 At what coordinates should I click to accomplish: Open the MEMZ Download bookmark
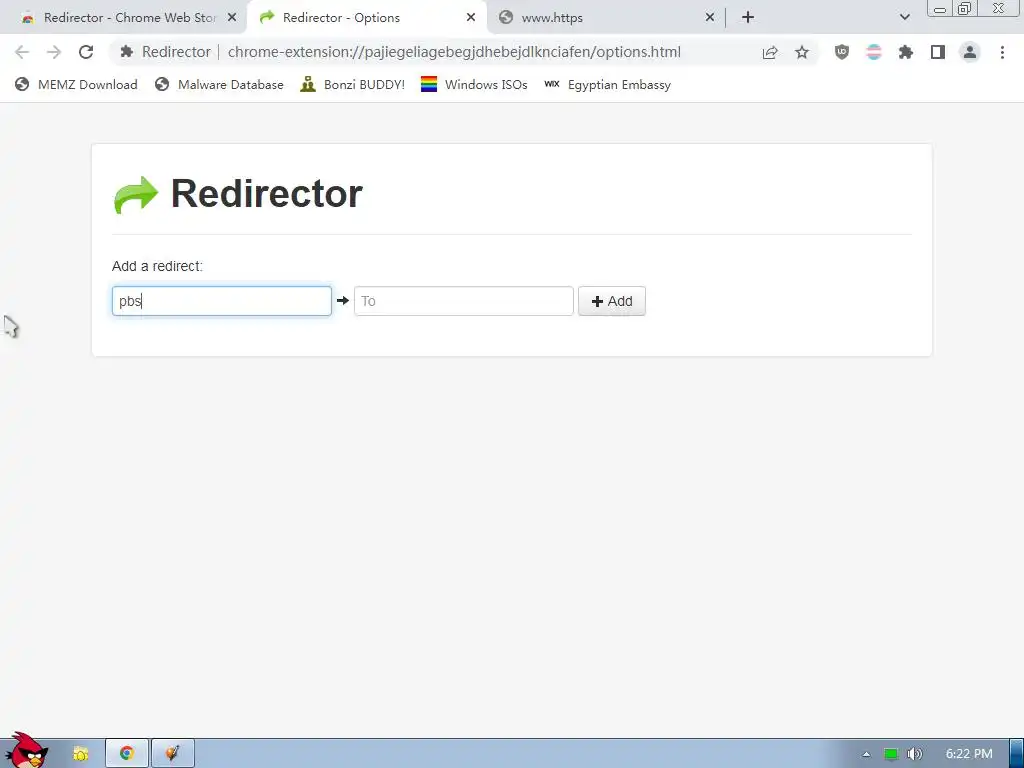point(76,84)
